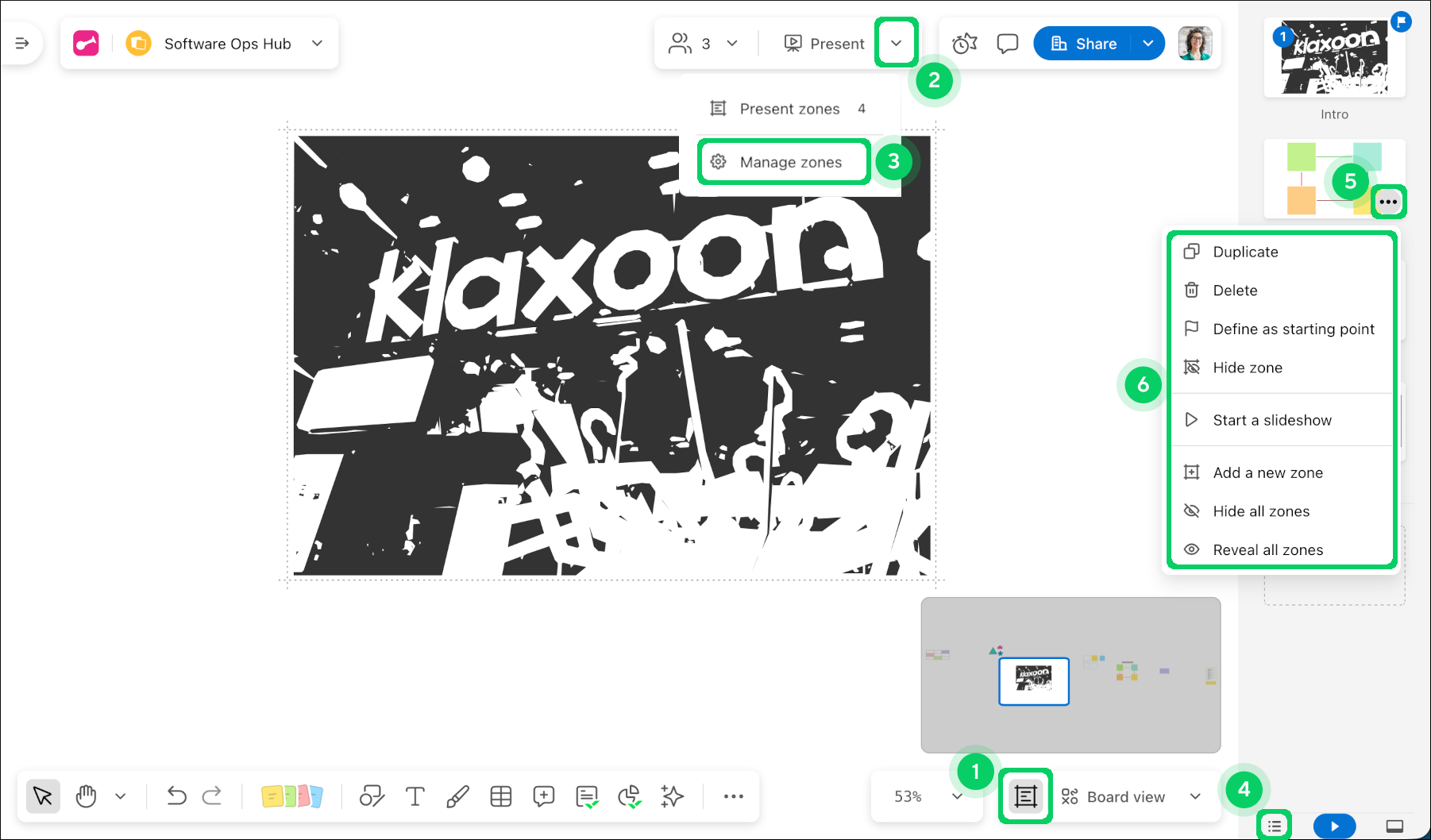Viewport: 1431px width, 840px height.
Task: Select Reveal all zones option
Action: (1267, 550)
